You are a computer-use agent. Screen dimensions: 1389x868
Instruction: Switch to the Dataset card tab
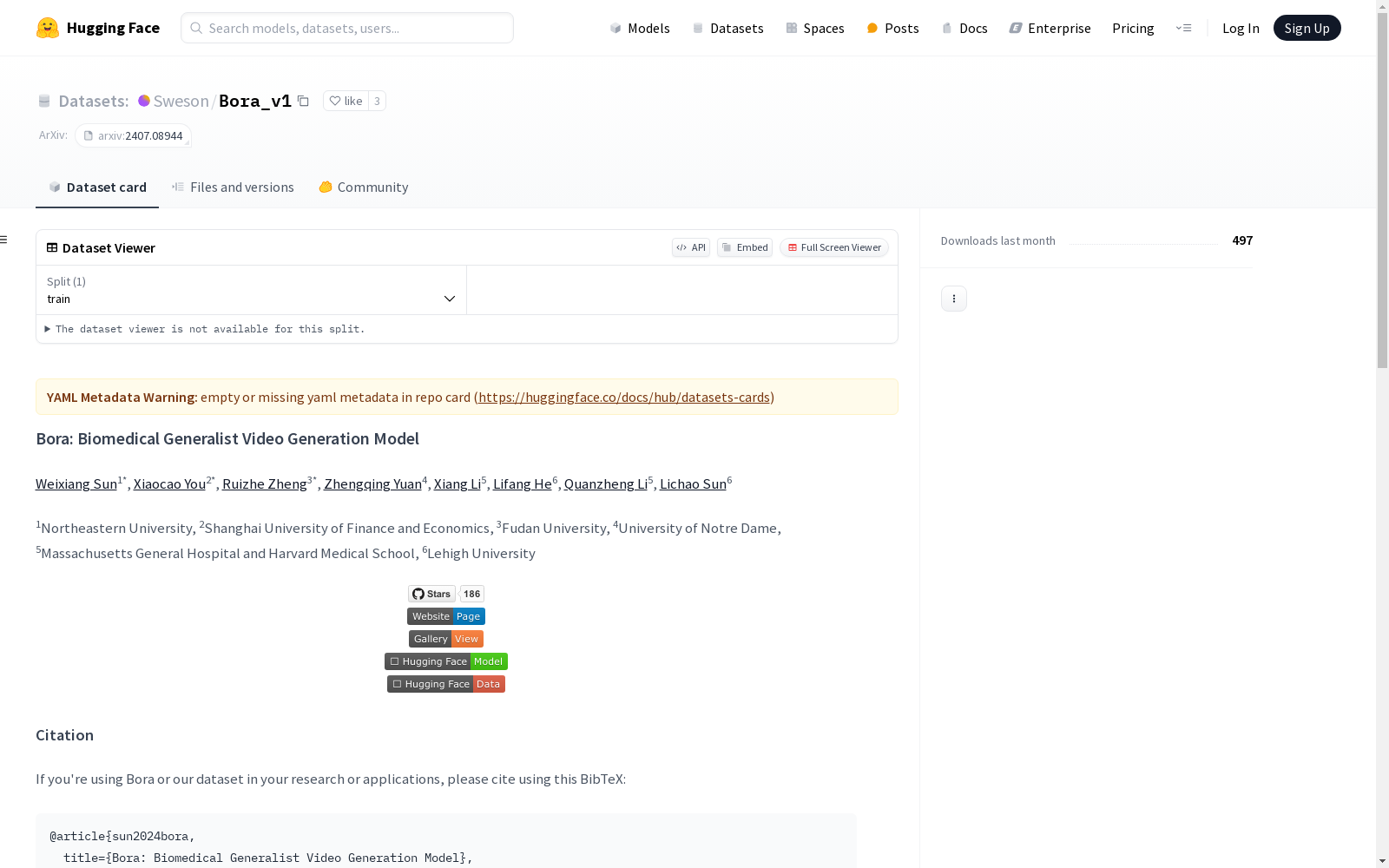pyautogui.click(x=97, y=187)
